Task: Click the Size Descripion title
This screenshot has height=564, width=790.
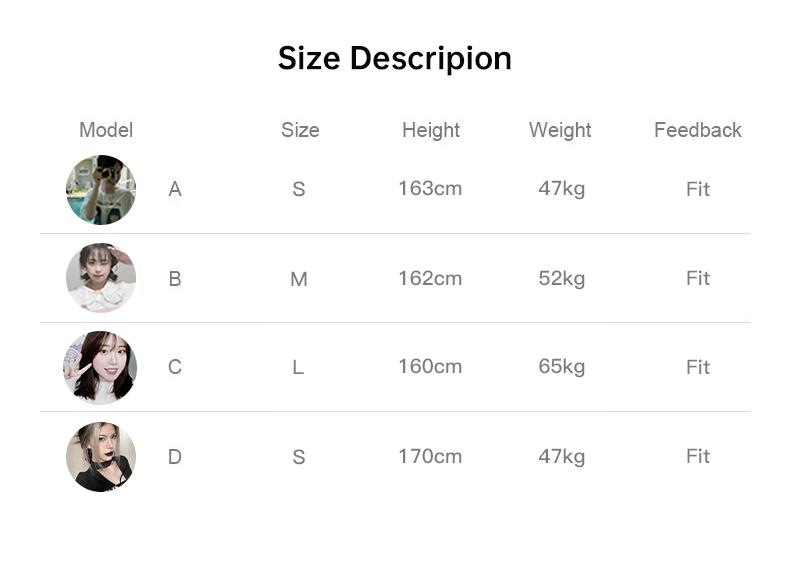Action: tap(395, 59)
